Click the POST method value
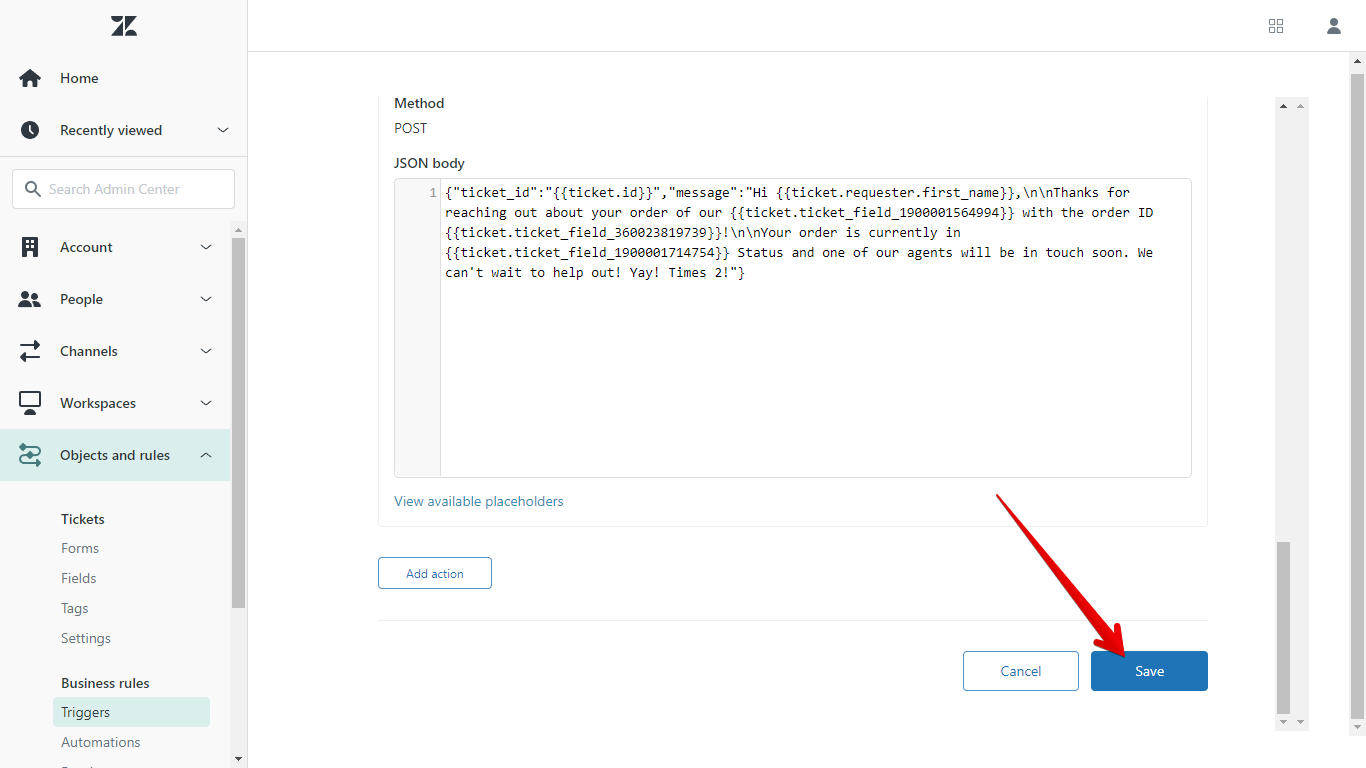Screen dimensions: 1366x768 point(411,128)
